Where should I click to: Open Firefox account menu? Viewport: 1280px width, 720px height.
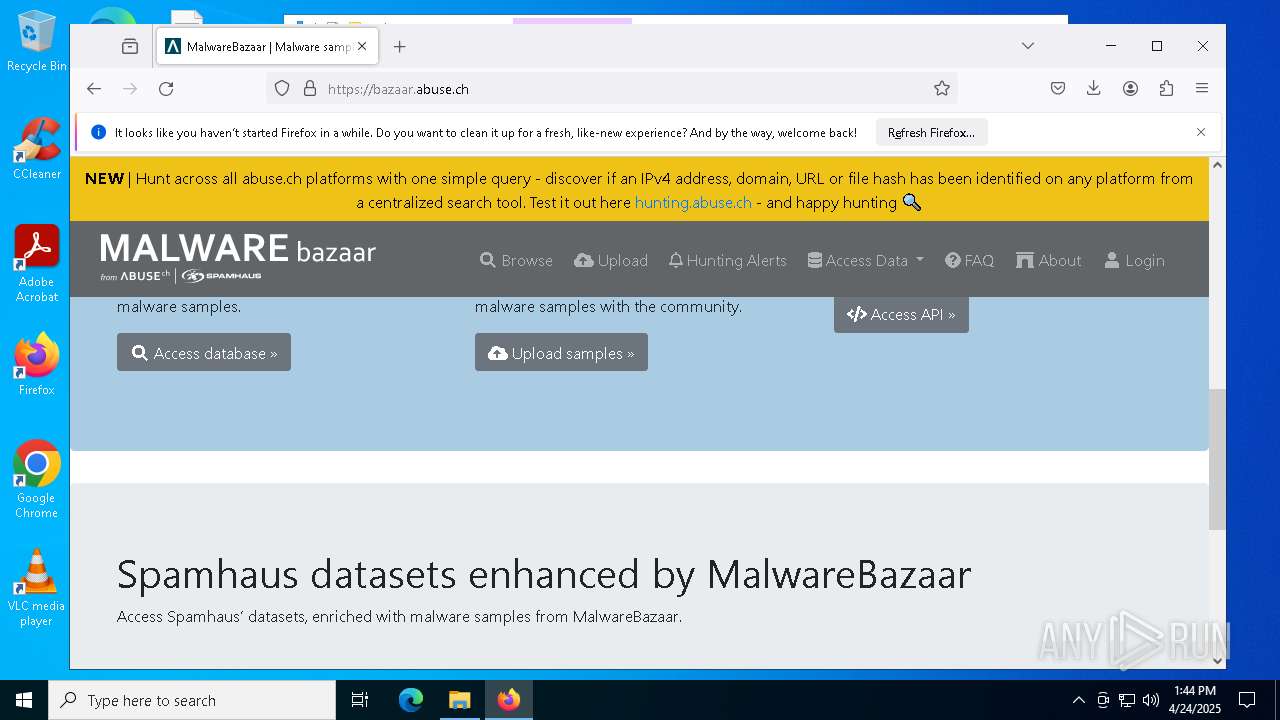click(x=1130, y=89)
